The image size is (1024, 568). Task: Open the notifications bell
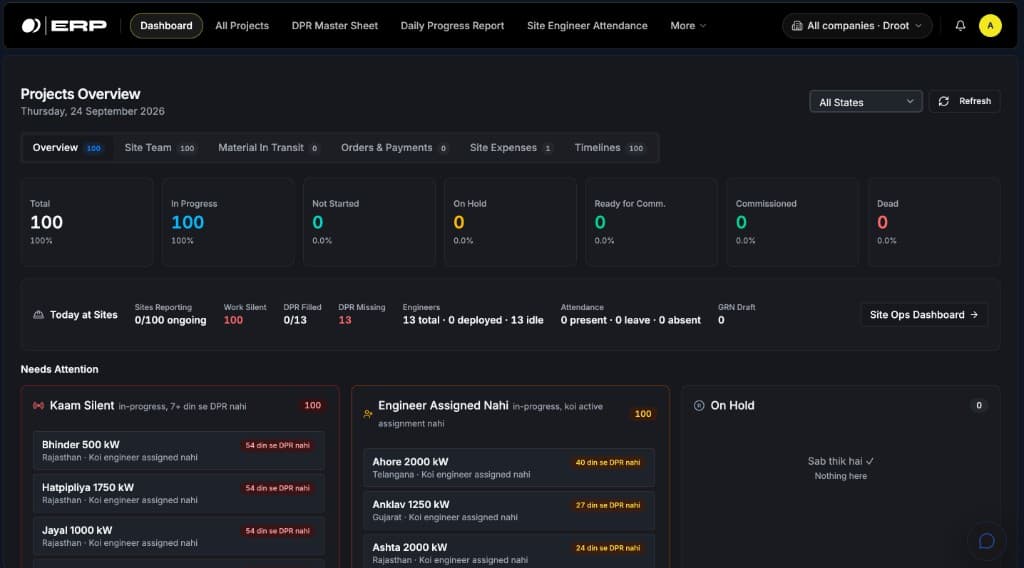pos(960,25)
